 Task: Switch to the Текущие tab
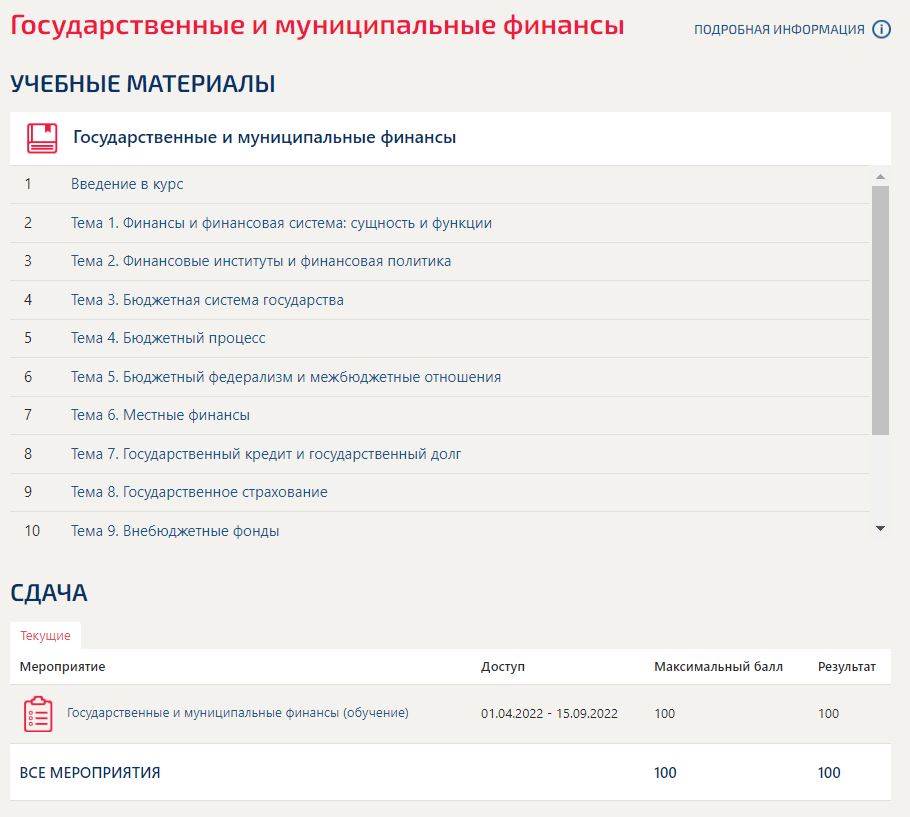tap(45, 636)
